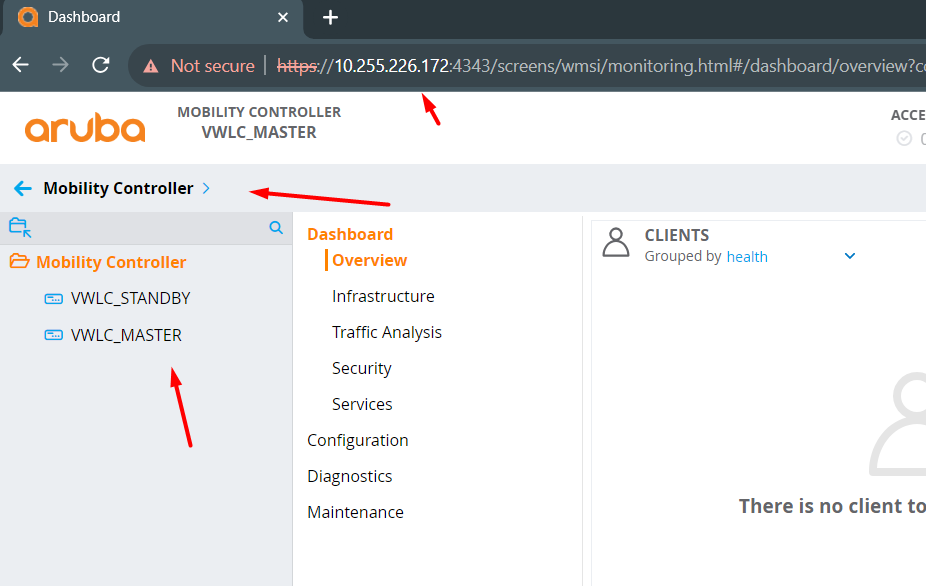Screen dimensions: 926x586
Task: Open the Grouped by health dropdown arrow
Action: pos(850,256)
